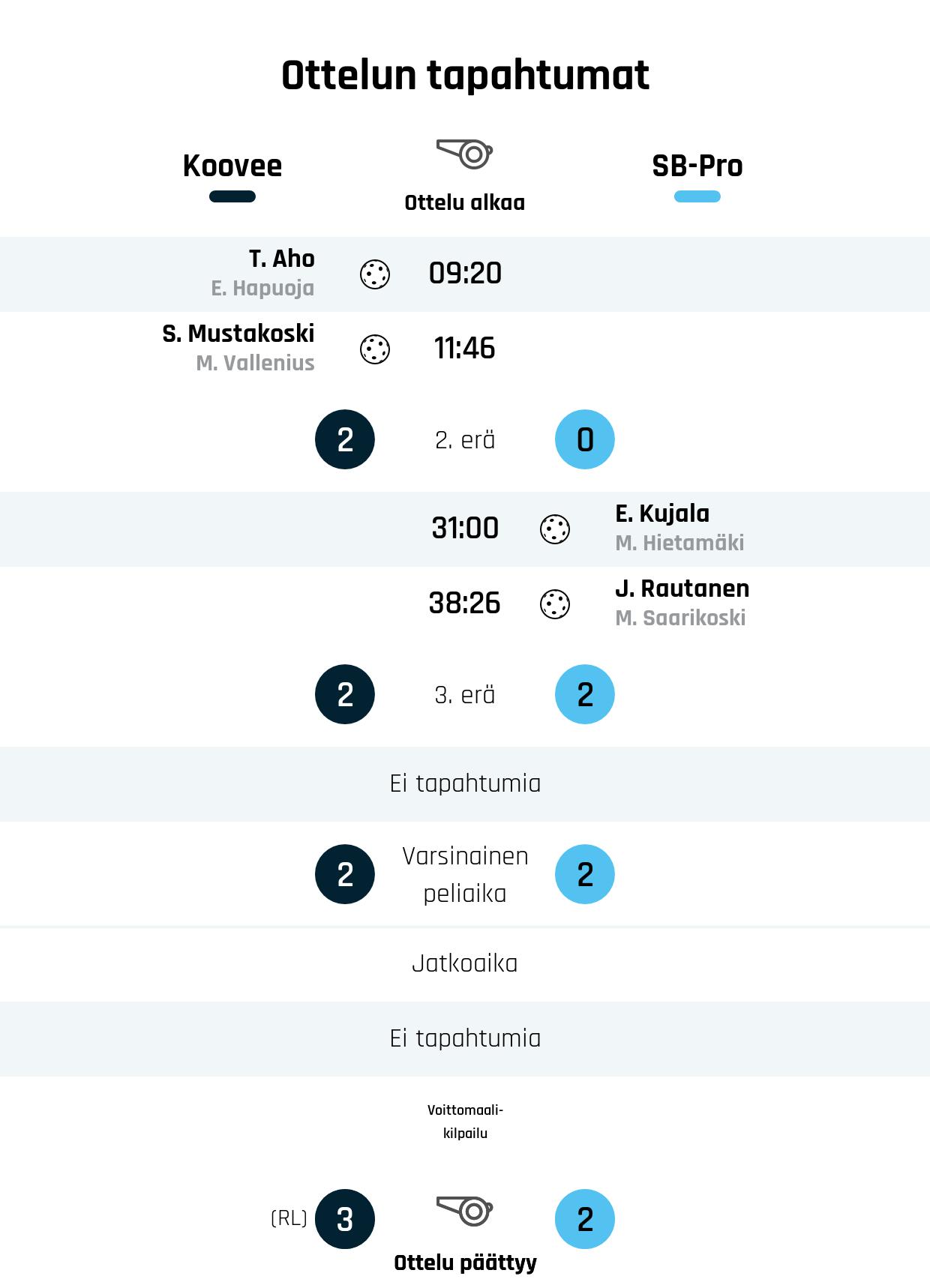930x1288 pixels.
Task: Click the Jatkoaika section heading
Action: pos(465,963)
